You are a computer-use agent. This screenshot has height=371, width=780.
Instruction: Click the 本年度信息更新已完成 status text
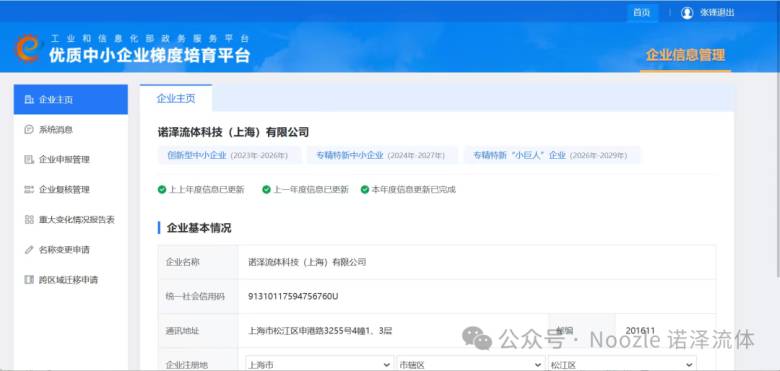coord(414,189)
